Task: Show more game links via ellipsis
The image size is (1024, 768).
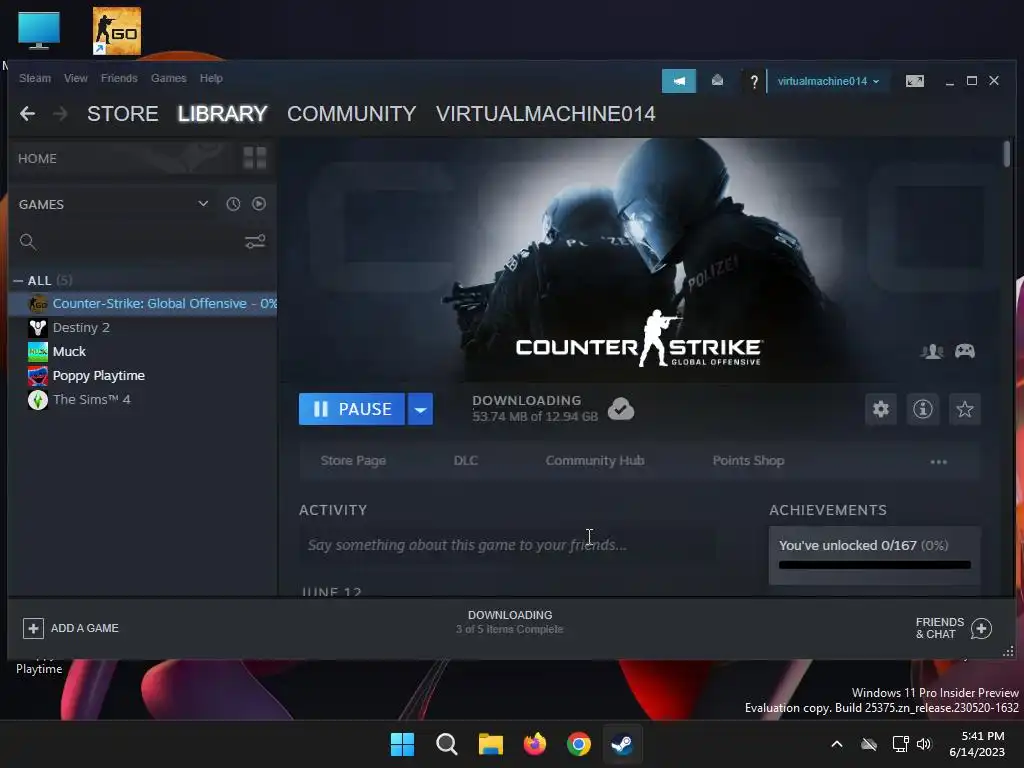Action: [938, 462]
